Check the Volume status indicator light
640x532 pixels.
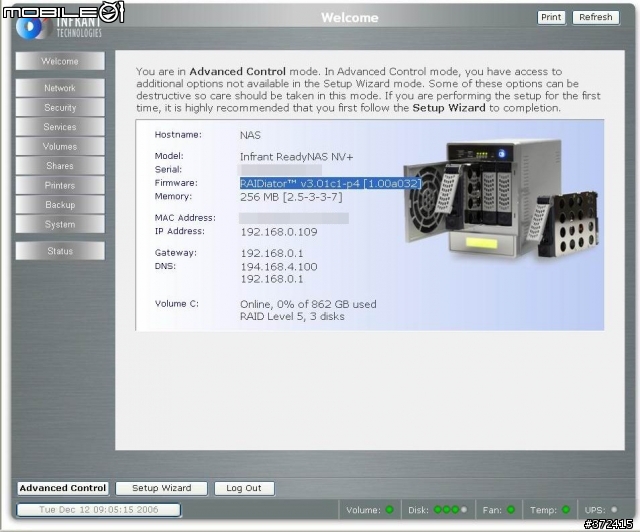[x=389, y=510]
